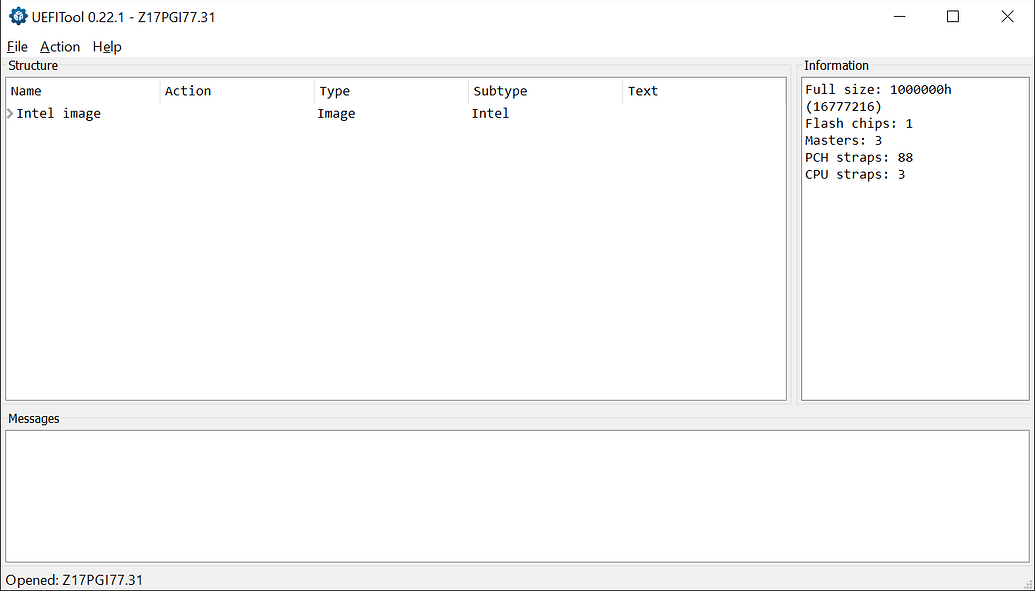
Task: Click the PCH straps line in Information
Action: (x=858, y=158)
